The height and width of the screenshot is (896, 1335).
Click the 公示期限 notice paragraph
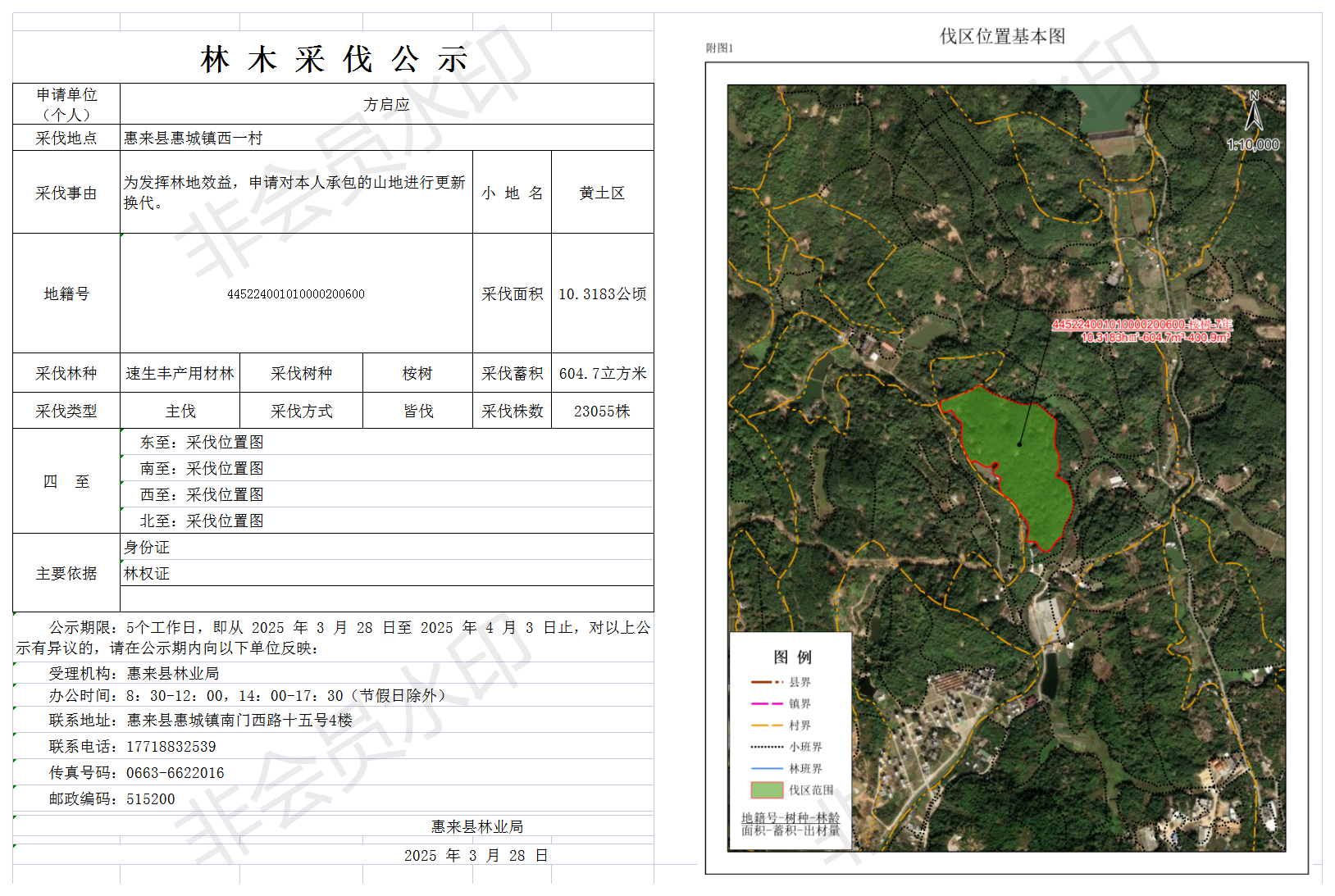coord(333,637)
